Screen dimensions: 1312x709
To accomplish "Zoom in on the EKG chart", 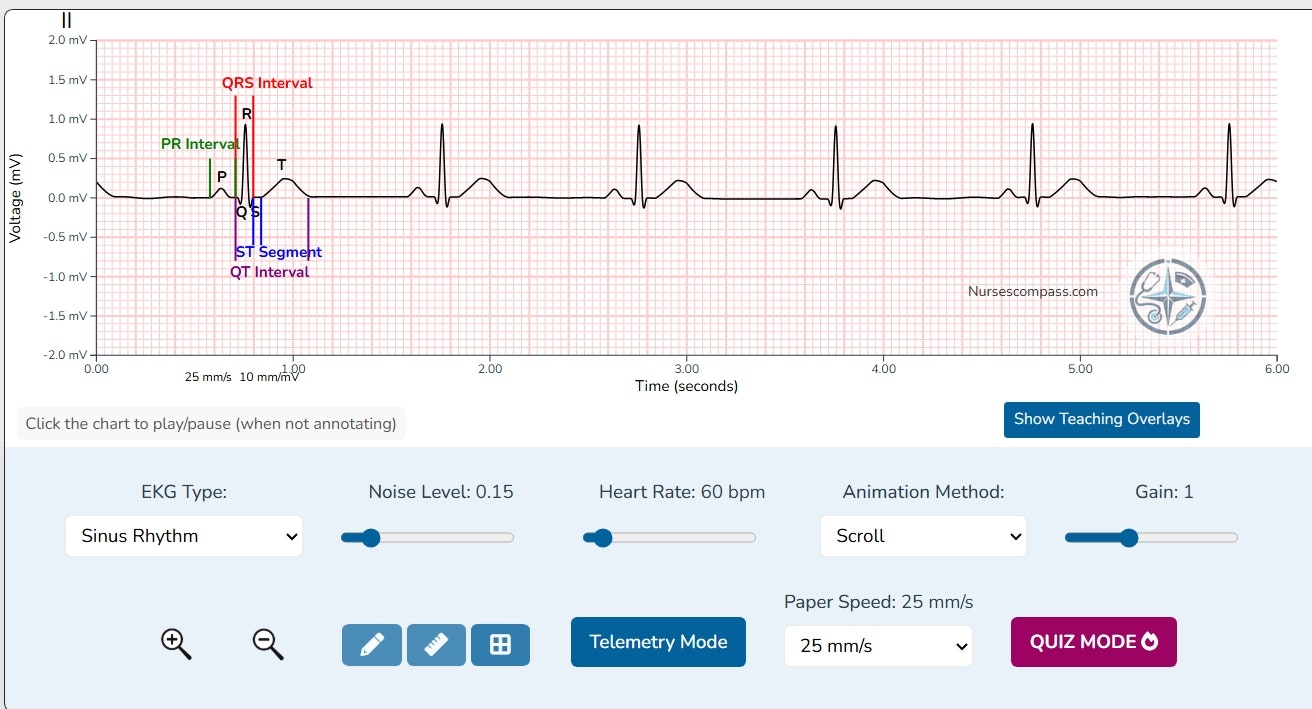I will pyautogui.click(x=176, y=643).
